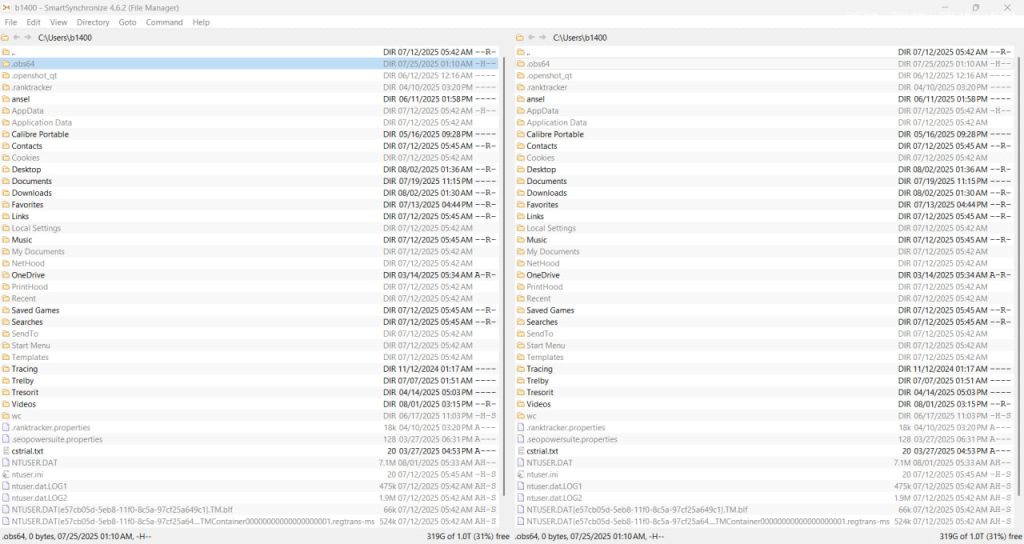The width and height of the screenshot is (1024, 544).
Task: Click the ansel folder icon in left pane
Action: 6,99
